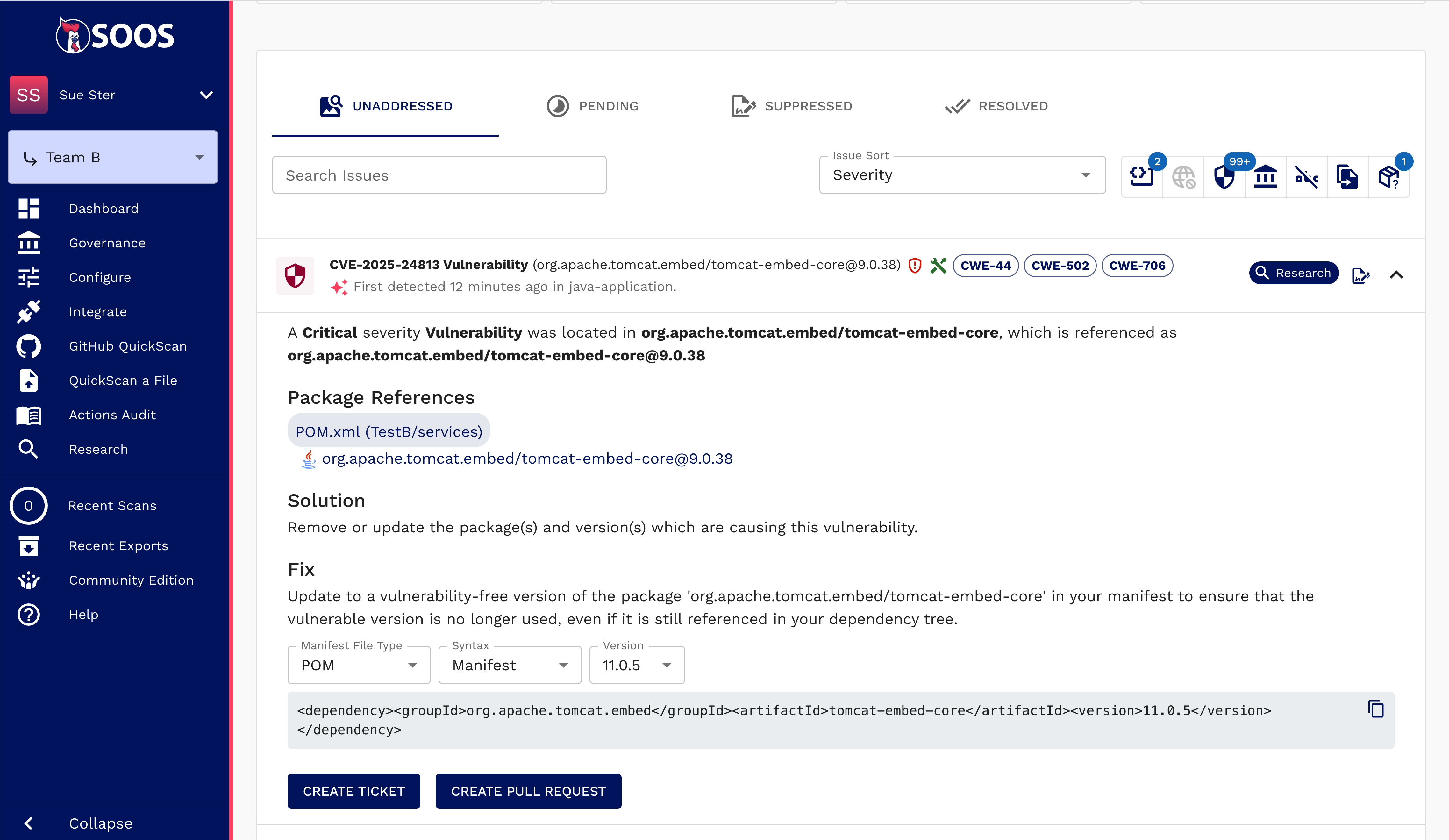
Task: Click the CWE-502 tag
Action: tap(1060, 266)
